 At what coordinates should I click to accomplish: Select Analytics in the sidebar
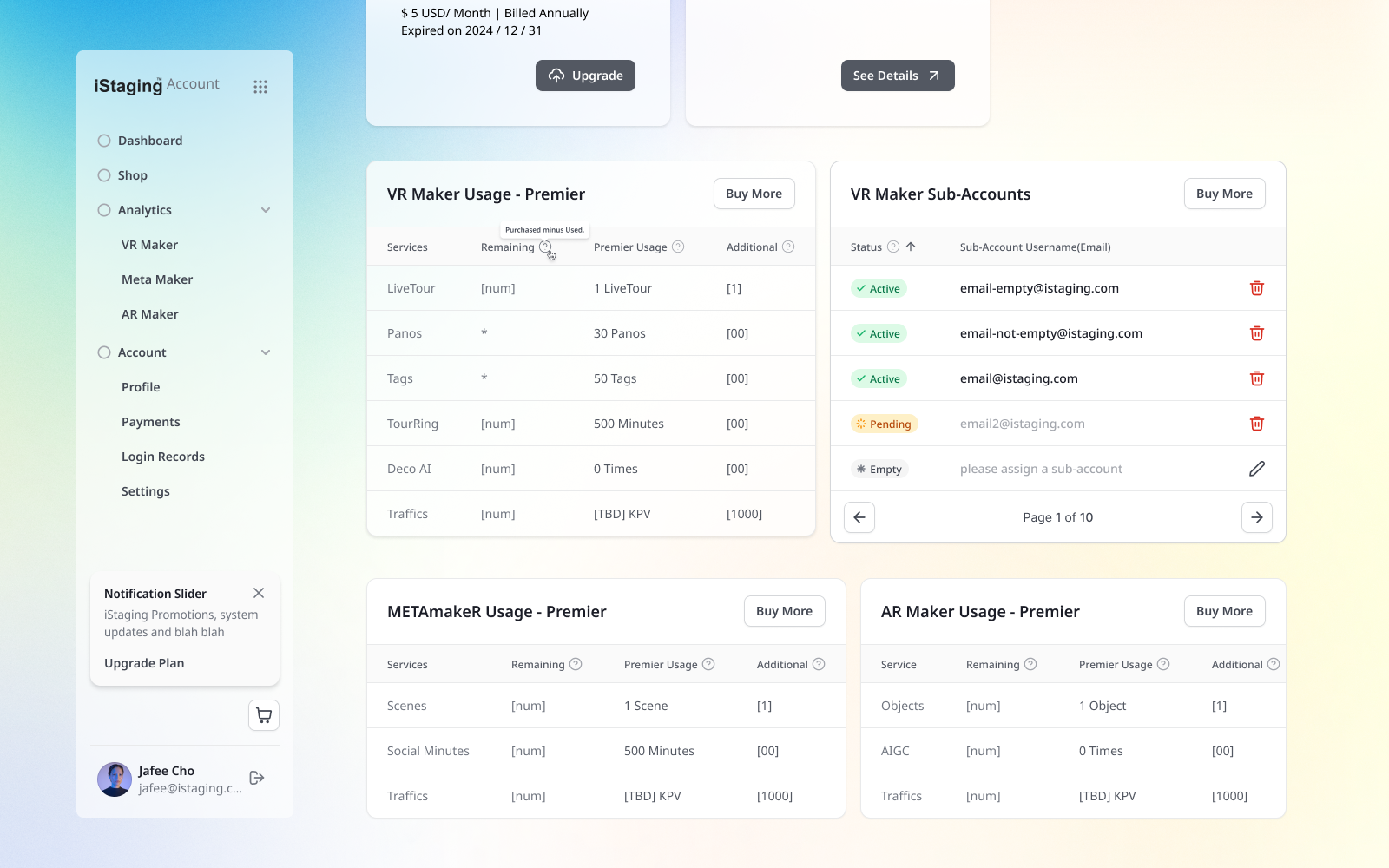click(x=145, y=210)
